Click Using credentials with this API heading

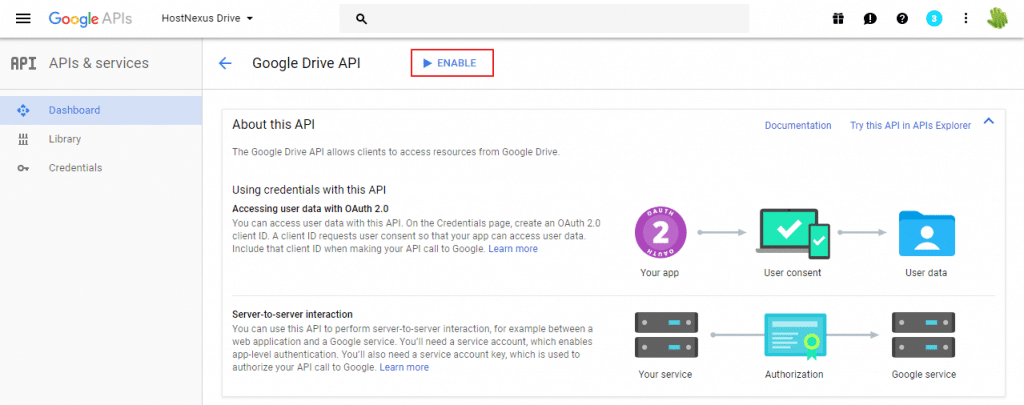309,190
